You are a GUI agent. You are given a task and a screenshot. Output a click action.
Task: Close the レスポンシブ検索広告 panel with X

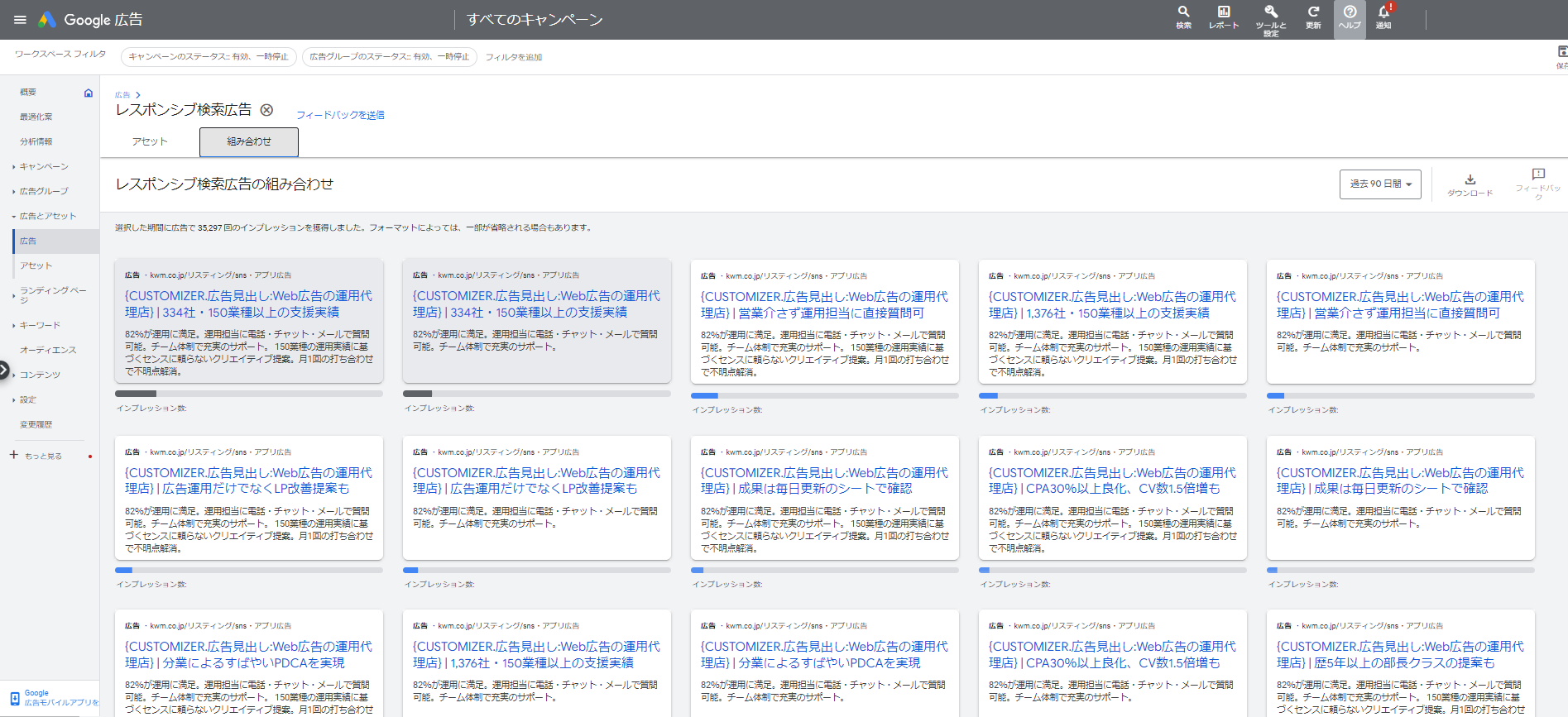point(266,110)
